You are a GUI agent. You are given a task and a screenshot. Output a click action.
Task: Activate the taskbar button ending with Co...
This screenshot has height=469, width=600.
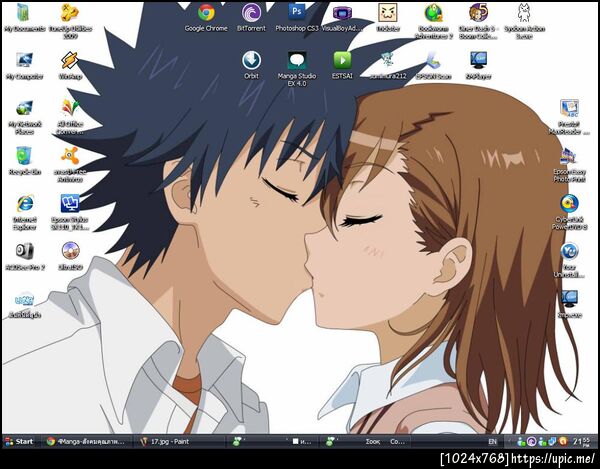[x=366, y=441]
